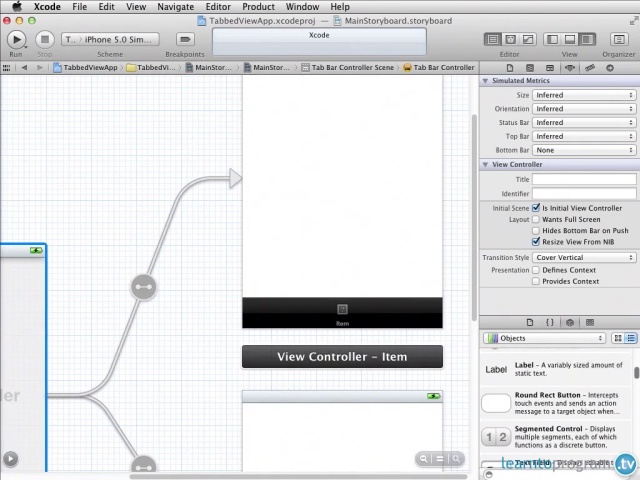
Task: Enable Hides Bottom Bar on Push
Action: pyautogui.click(x=536, y=231)
